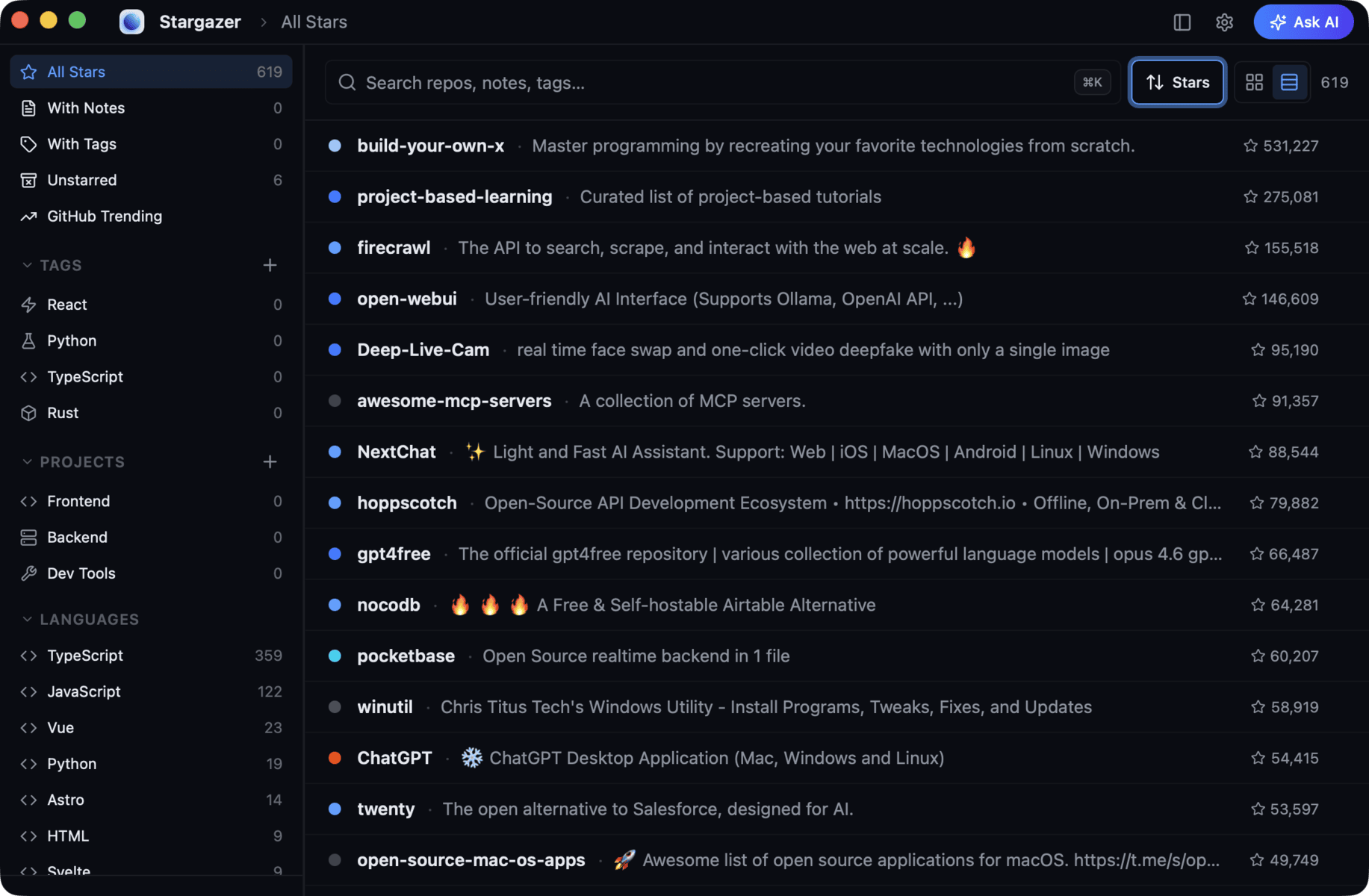Select the TypeScript tag

coord(151,376)
